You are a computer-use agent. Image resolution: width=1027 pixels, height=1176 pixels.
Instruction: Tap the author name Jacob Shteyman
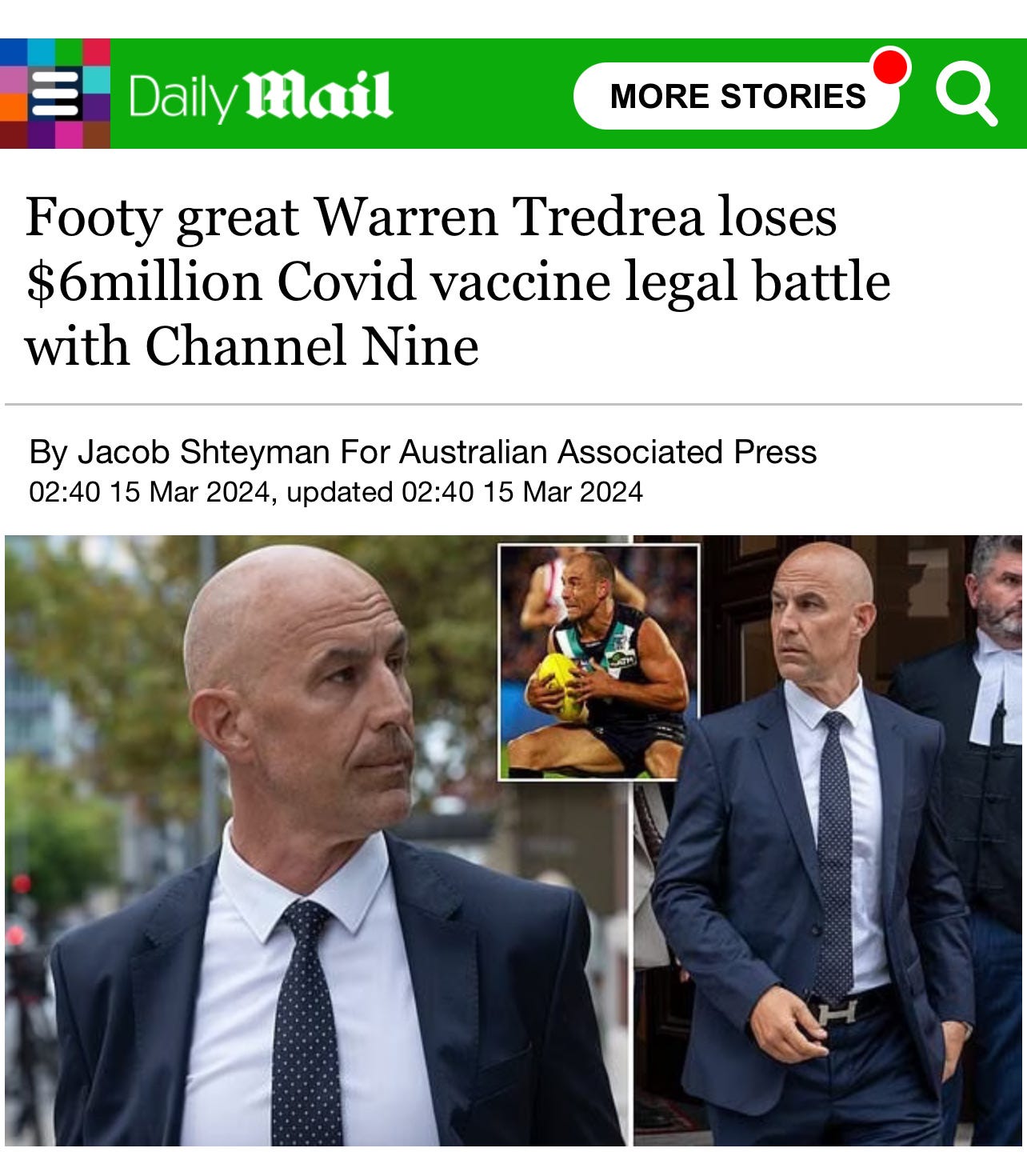pos(204,452)
